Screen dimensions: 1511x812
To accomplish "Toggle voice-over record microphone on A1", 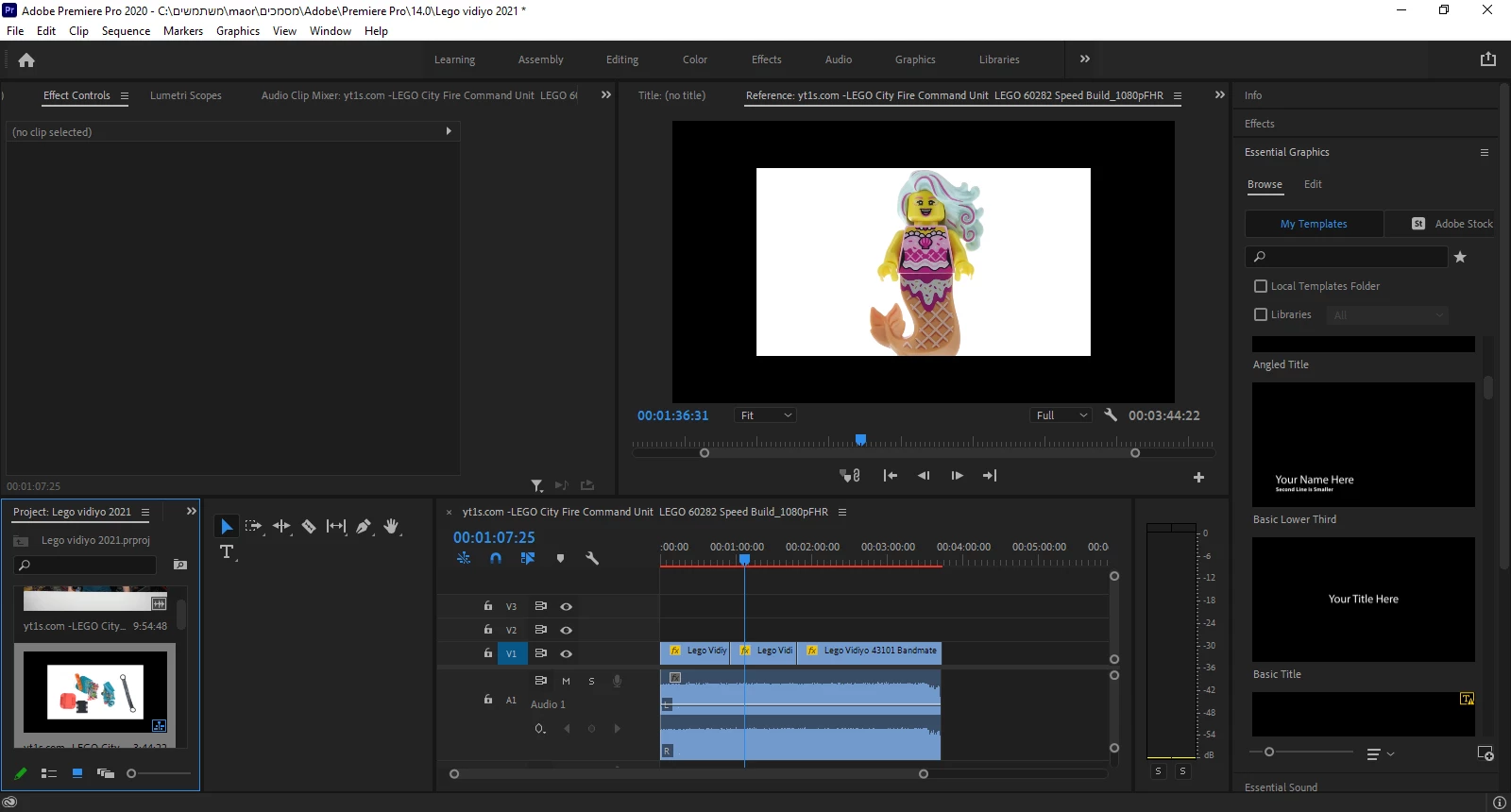I will coord(617,681).
